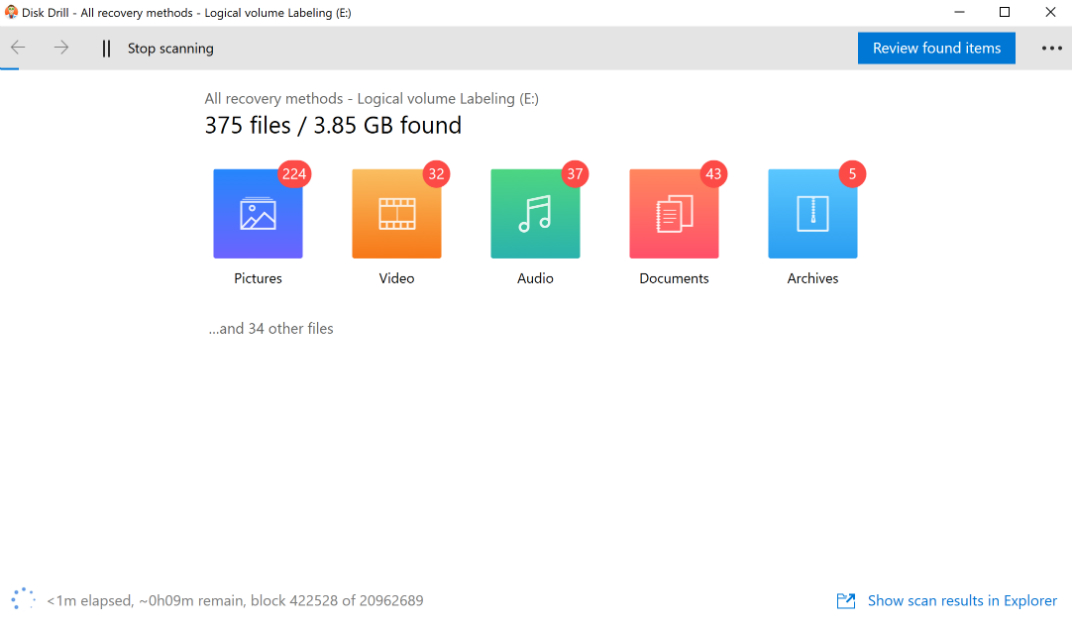Image resolution: width=1072 pixels, height=624 pixels.
Task: Stop scanning the volume
Action: pos(170,49)
